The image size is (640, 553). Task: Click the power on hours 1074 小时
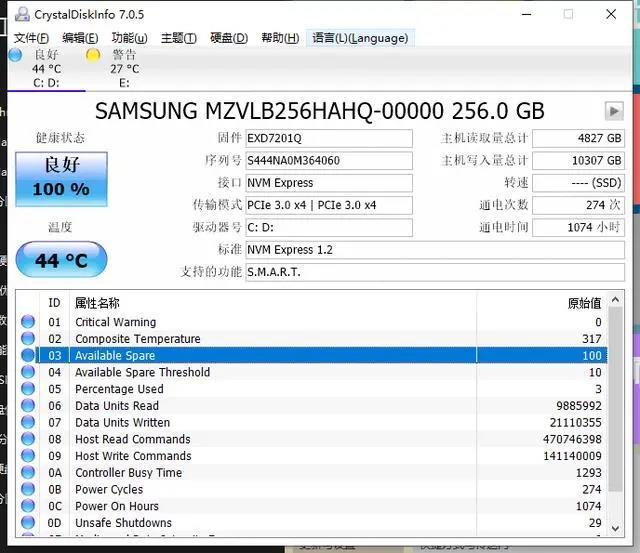(578, 227)
